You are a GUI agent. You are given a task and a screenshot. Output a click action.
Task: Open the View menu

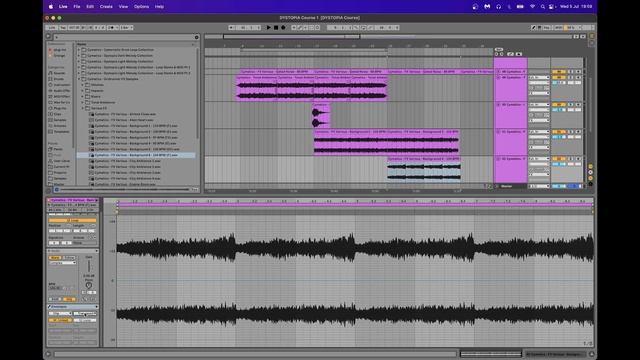click(x=123, y=7)
